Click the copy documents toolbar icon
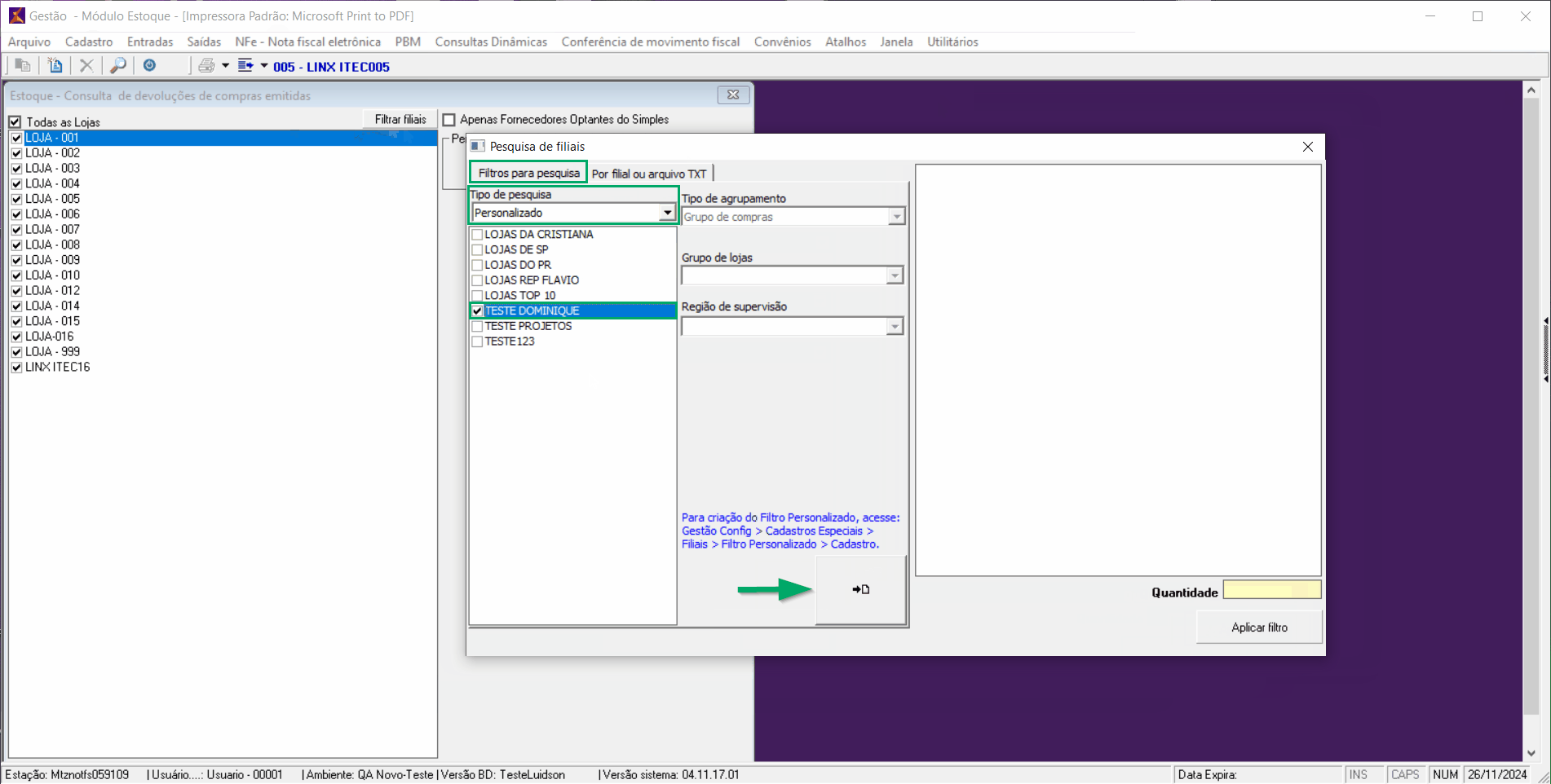Screen dimensions: 1551x784 23,66
